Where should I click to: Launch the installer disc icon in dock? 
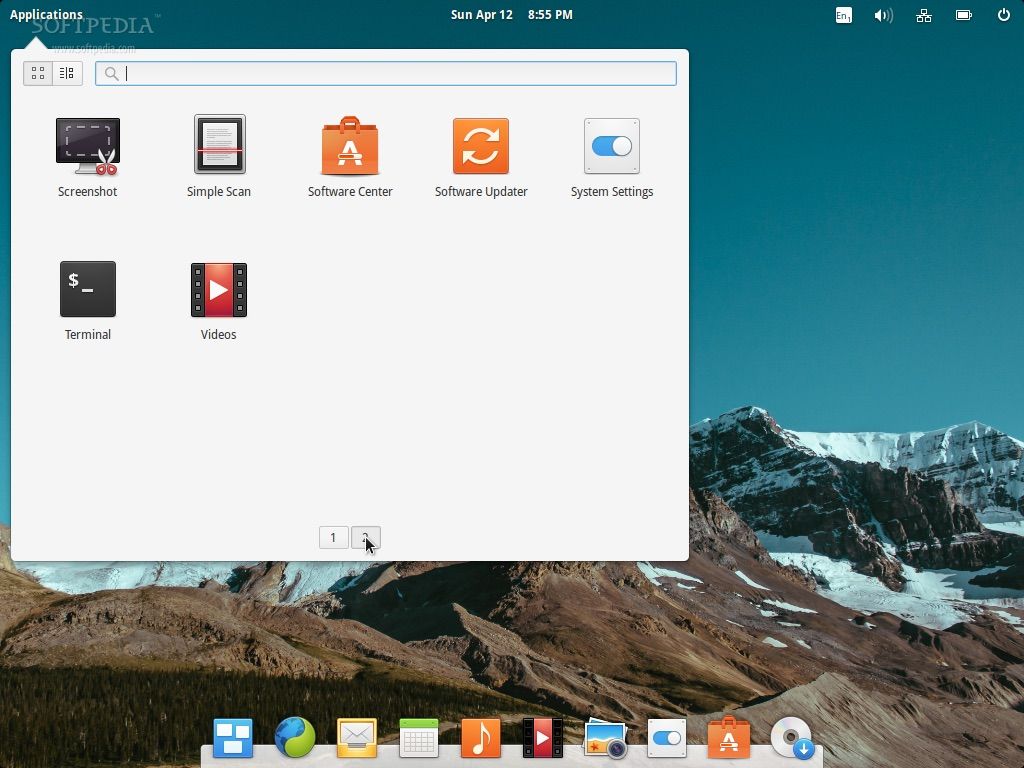(792, 739)
